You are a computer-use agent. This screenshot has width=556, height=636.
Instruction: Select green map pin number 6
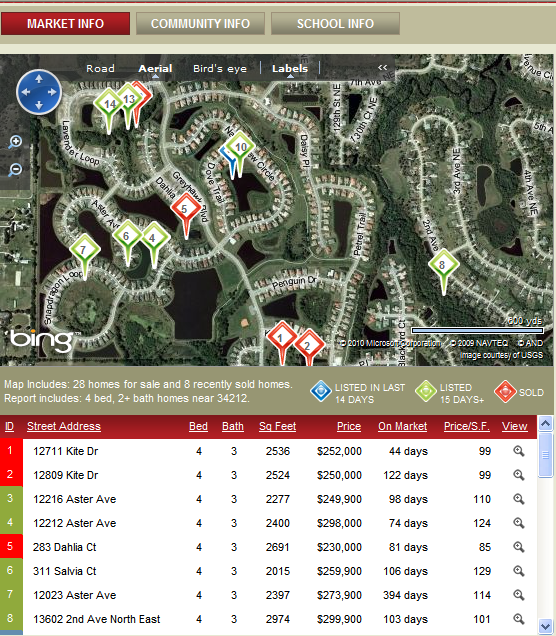pyautogui.click(x=127, y=236)
